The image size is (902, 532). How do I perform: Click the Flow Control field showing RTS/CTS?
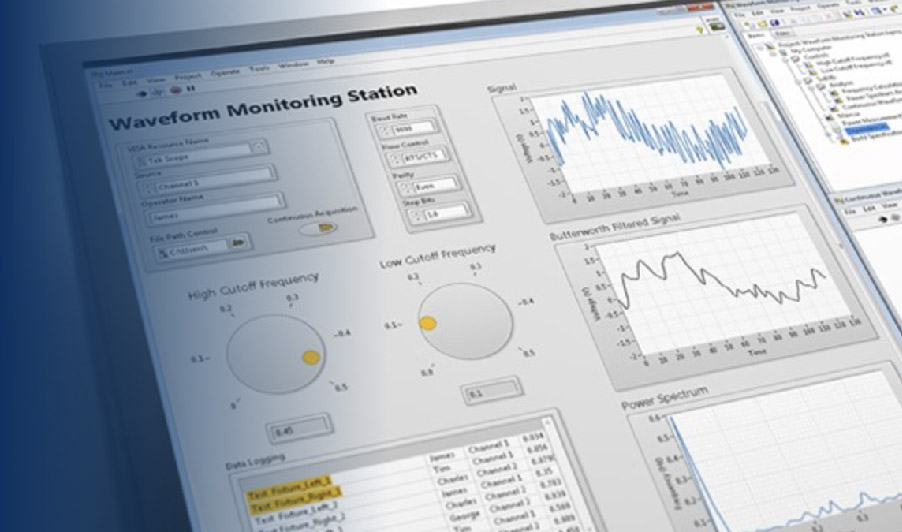(x=422, y=155)
